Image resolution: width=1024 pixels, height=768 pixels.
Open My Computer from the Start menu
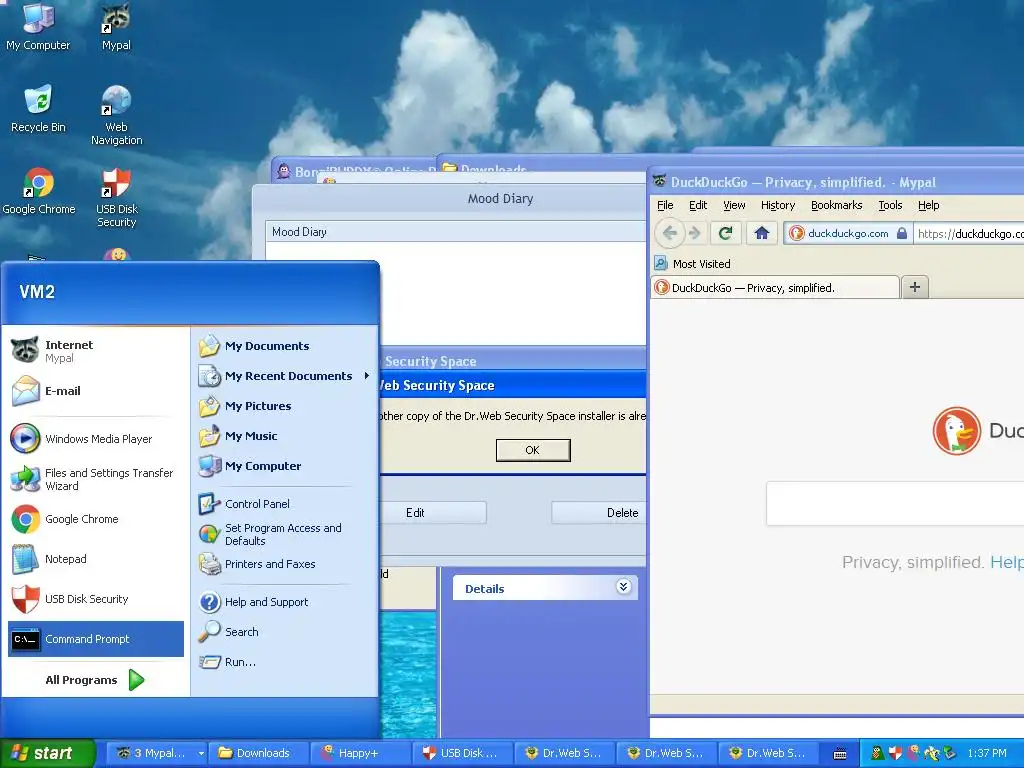tap(285, 466)
